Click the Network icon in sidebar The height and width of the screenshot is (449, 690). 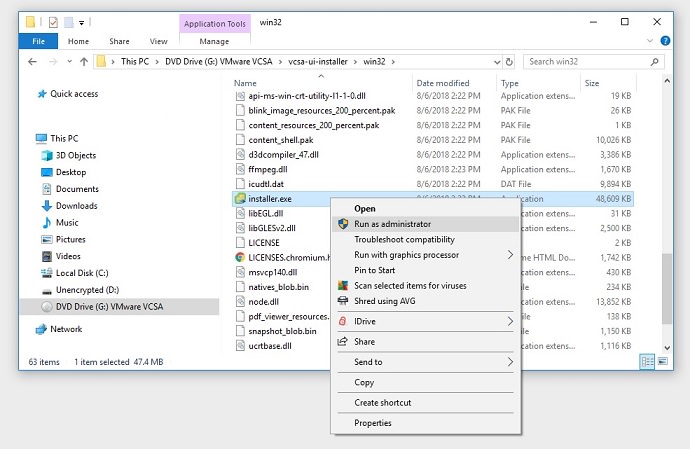coord(41,329)
